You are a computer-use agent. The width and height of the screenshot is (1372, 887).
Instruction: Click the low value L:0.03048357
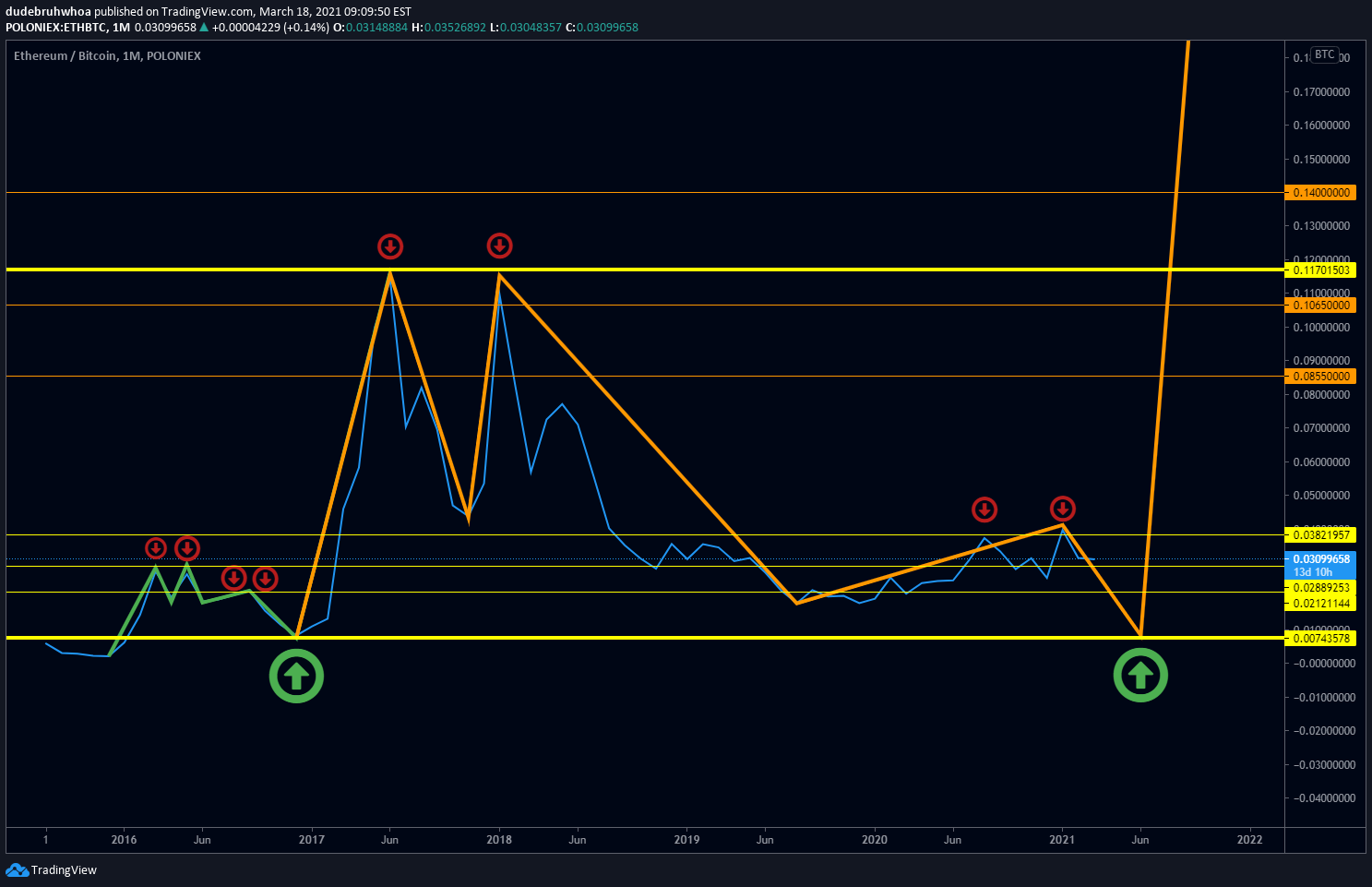tap(525, 27)
